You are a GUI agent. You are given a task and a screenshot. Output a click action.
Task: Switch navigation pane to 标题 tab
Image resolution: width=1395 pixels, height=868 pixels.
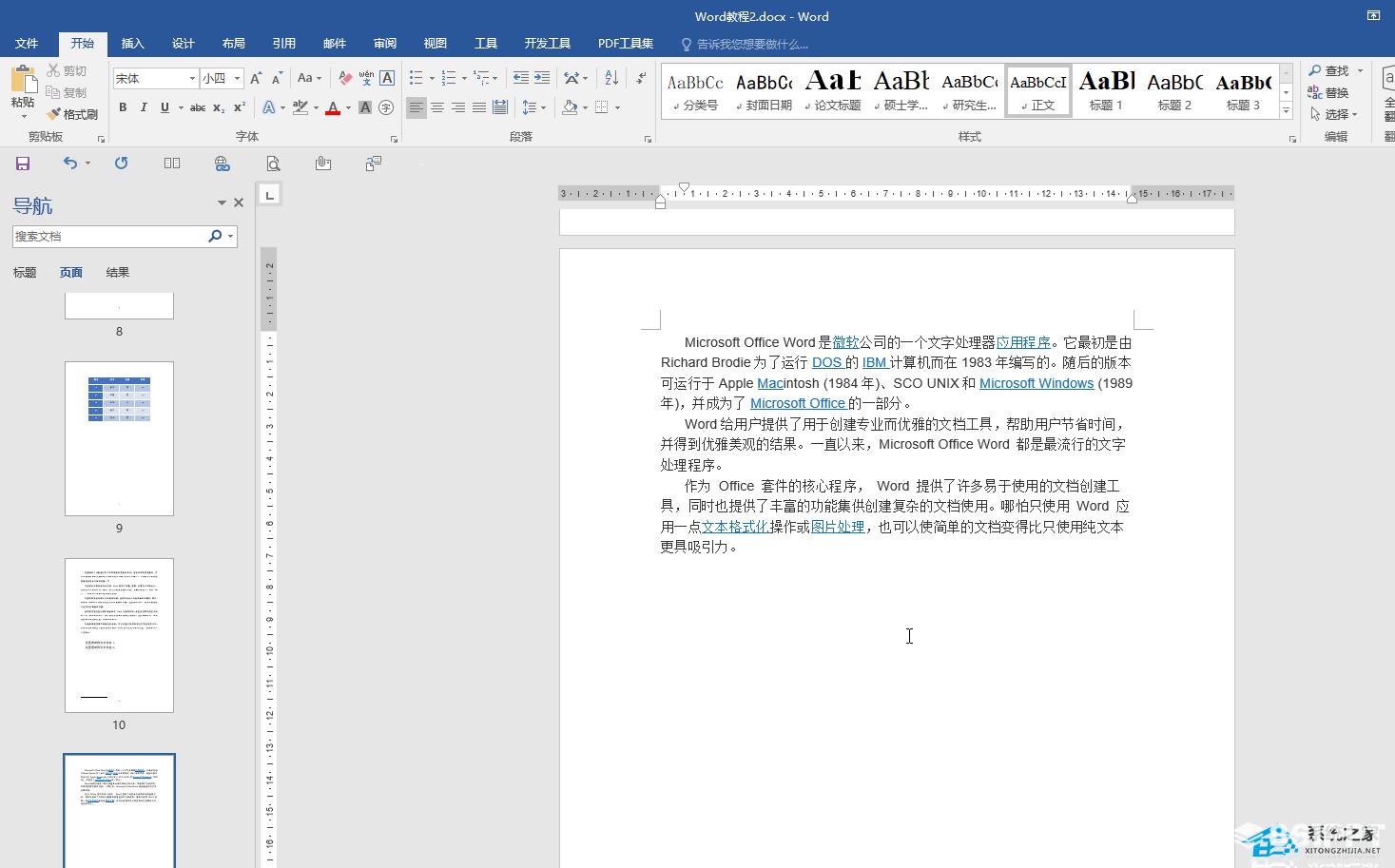(x=25, y=273)
